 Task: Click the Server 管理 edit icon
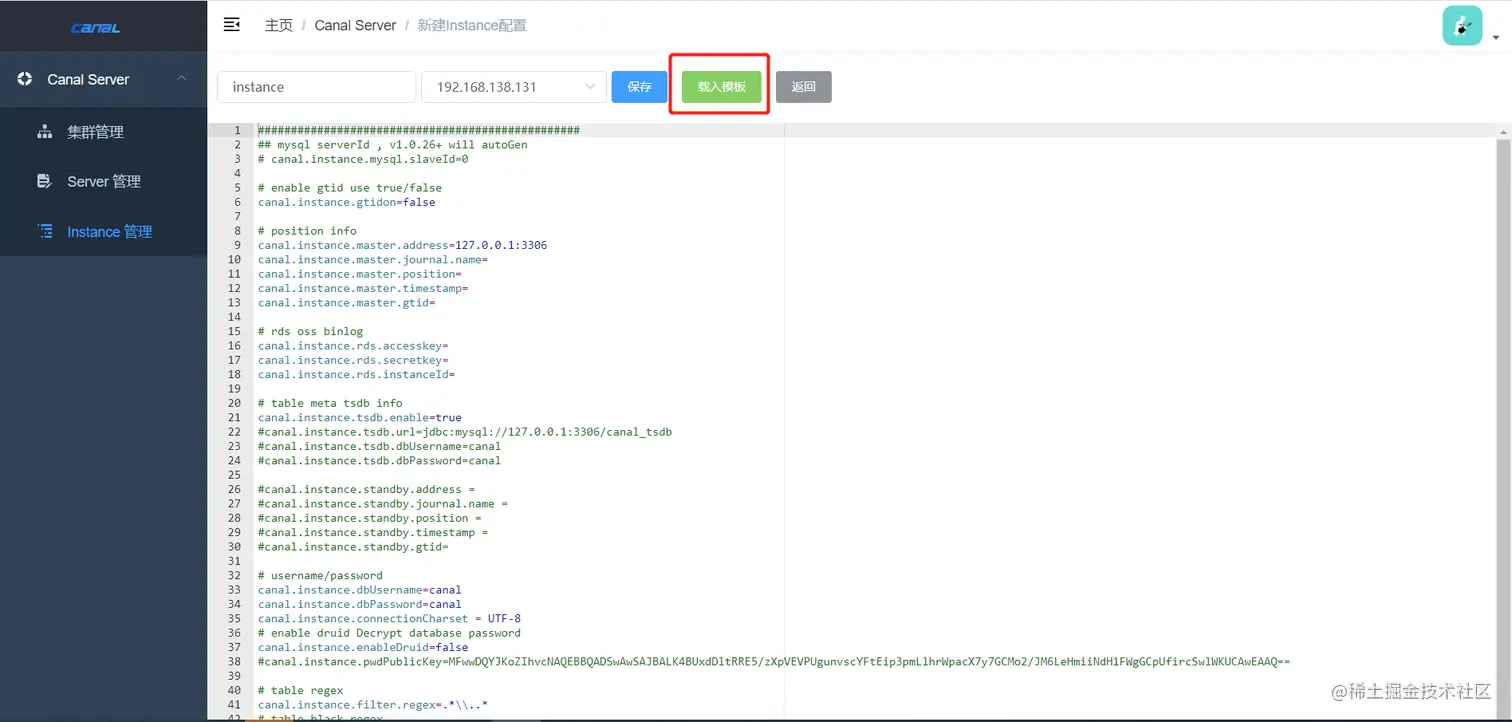pyautogui.click(x=44, y=181)
